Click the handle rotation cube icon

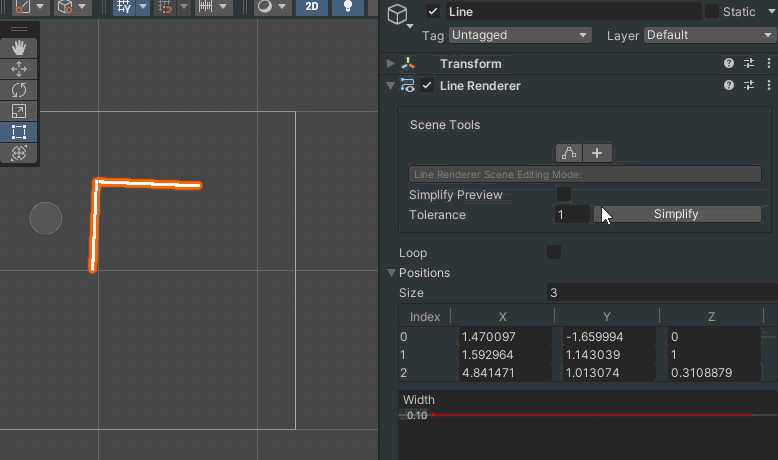(x=65, y=7)
